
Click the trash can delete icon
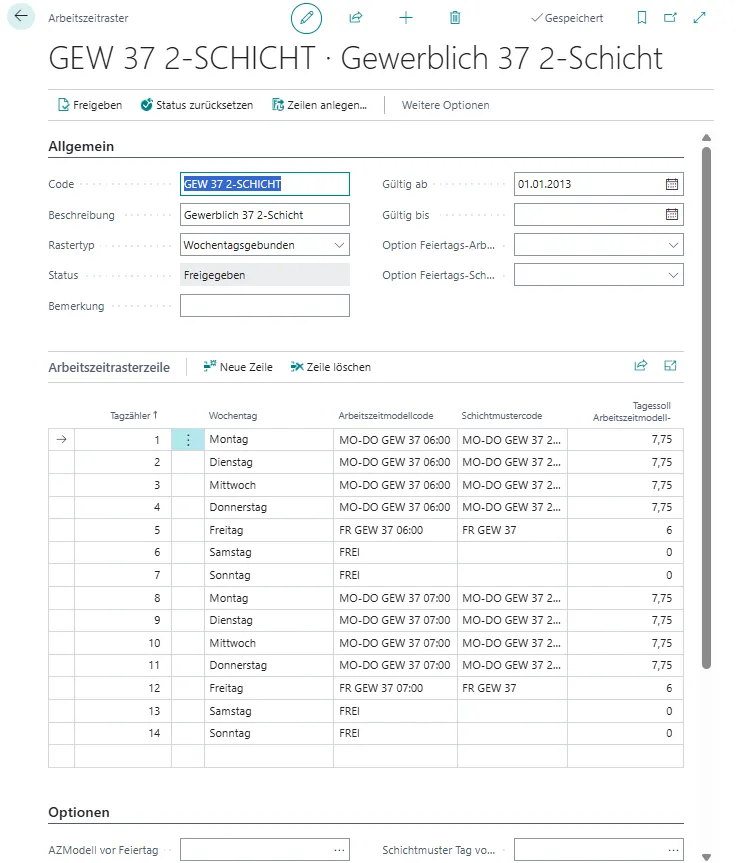tap(455, 18)
